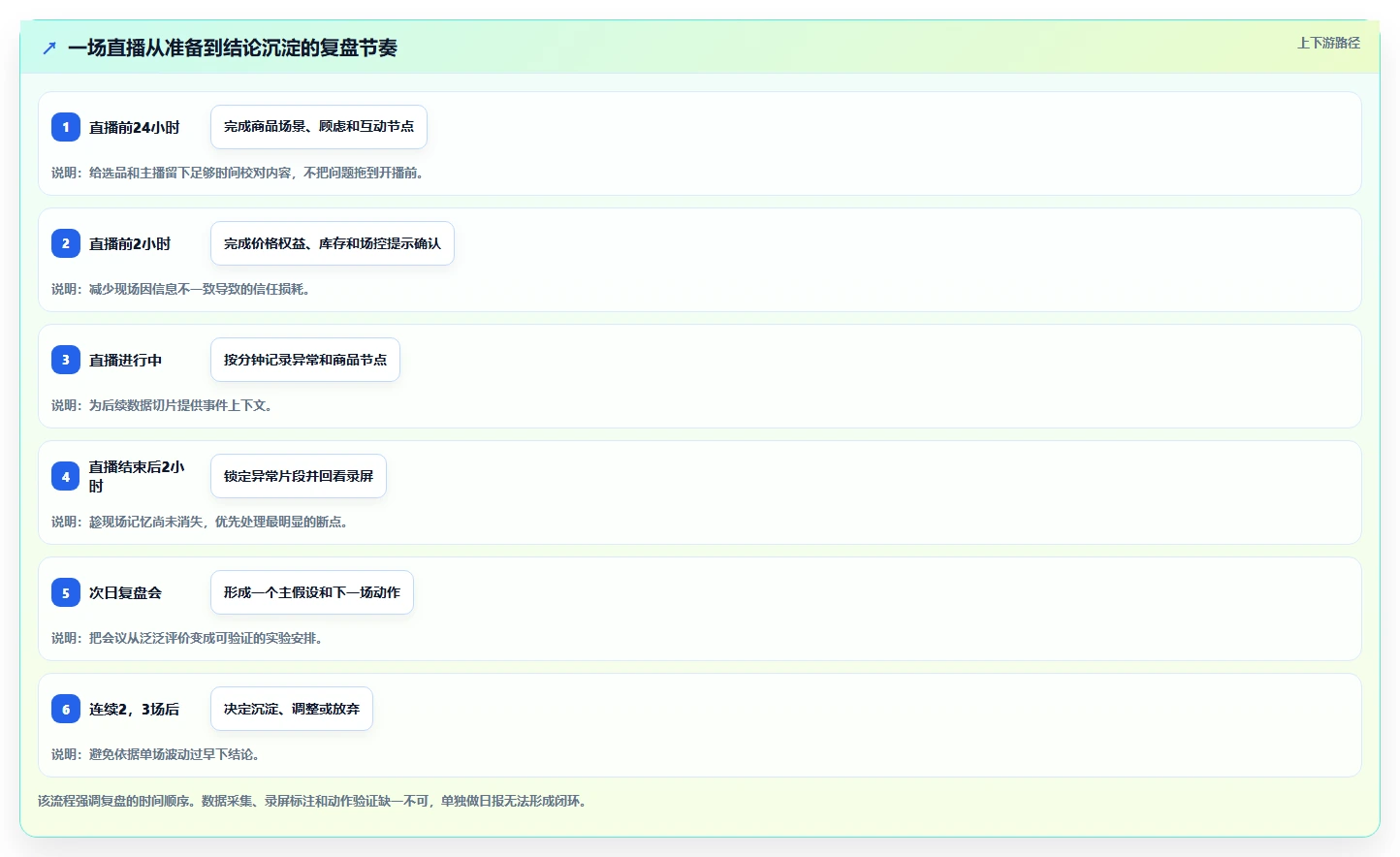
Task: Click the title 一场直播从准备到结论沉淀的复盘节奏
Action: click(233, 48)
